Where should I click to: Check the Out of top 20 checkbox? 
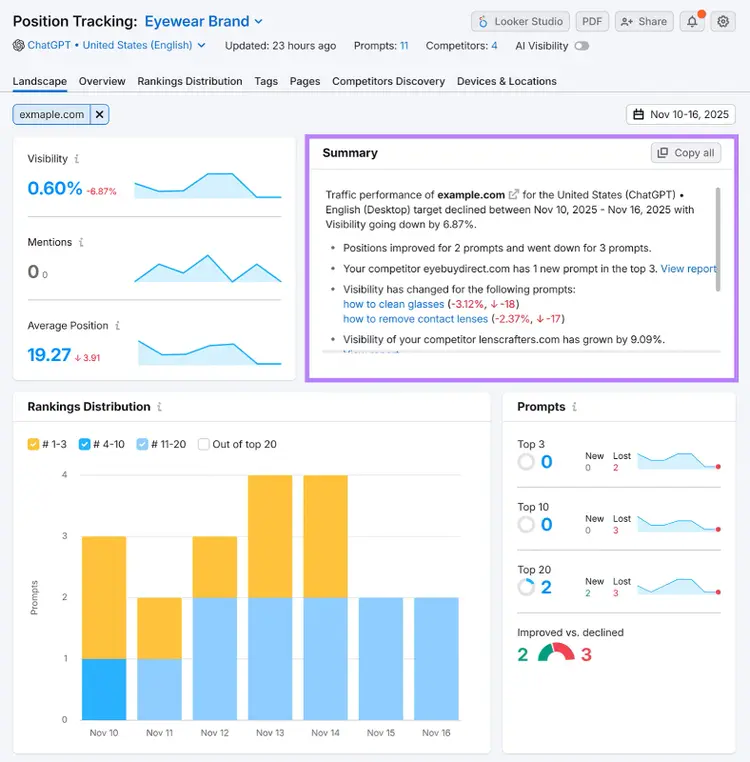[204, 444]
